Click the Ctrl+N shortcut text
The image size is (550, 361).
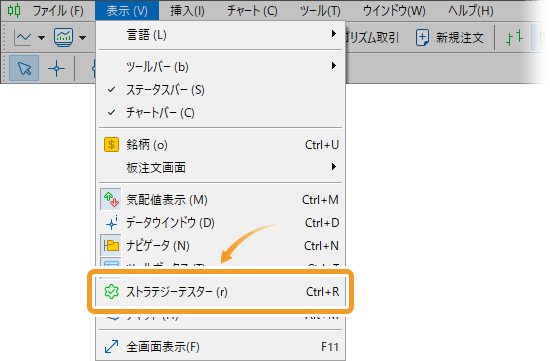[x=321, y=246]
